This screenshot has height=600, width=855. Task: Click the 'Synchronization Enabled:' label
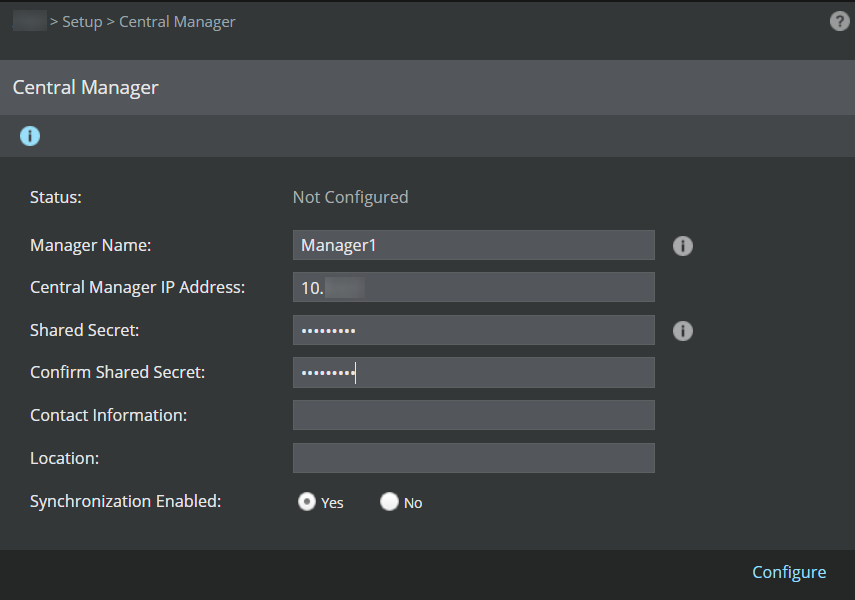tap(125, 501)
